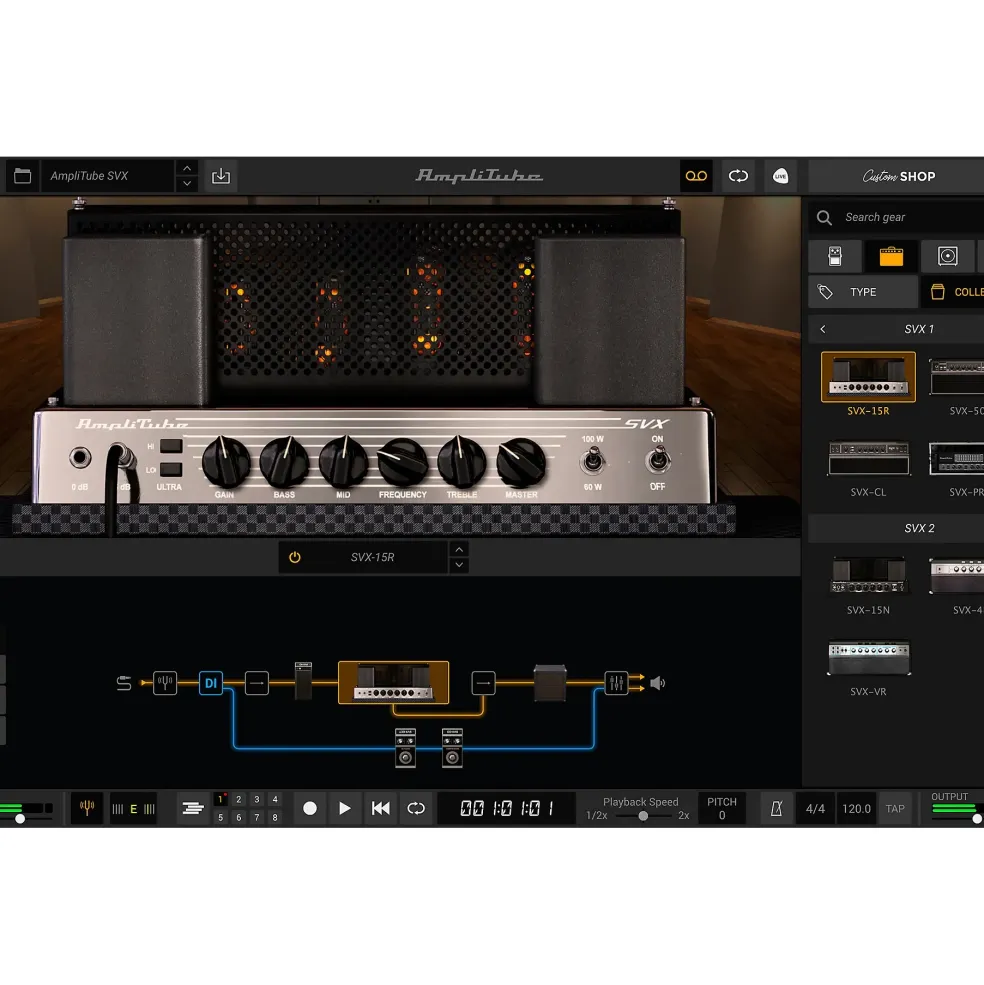Image resolution: width=984 pixels, height=985 pixels.
Task: Toggle the SVX-15R amp power button
Action: pyautogui.click(x=295, y=557)
